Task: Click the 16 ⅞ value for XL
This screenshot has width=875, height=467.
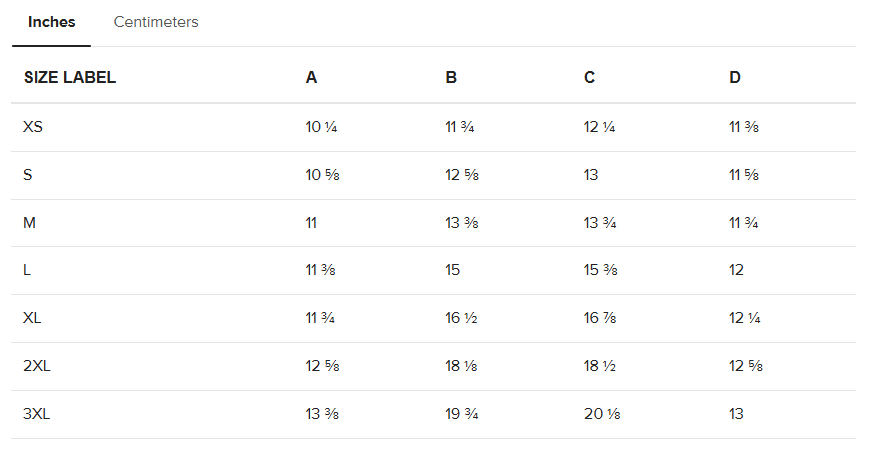Action: [600, 318]
